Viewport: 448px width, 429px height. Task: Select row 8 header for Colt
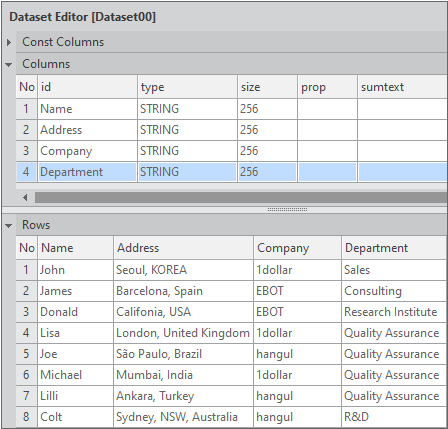pyautogui.click(x=26, y=417)
